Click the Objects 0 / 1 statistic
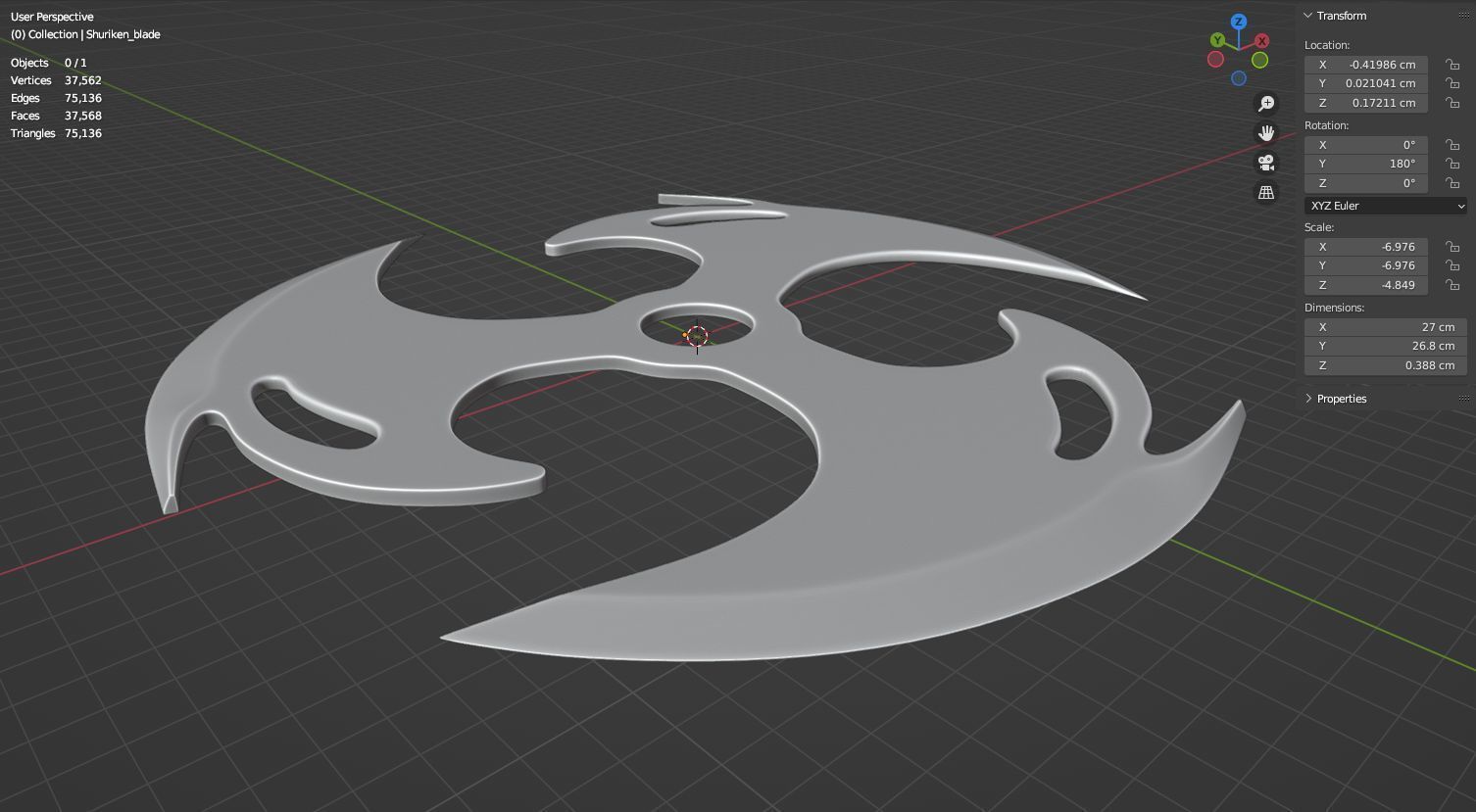The height and width of the screenshot is (812, 1476). [x=49, y=63]
